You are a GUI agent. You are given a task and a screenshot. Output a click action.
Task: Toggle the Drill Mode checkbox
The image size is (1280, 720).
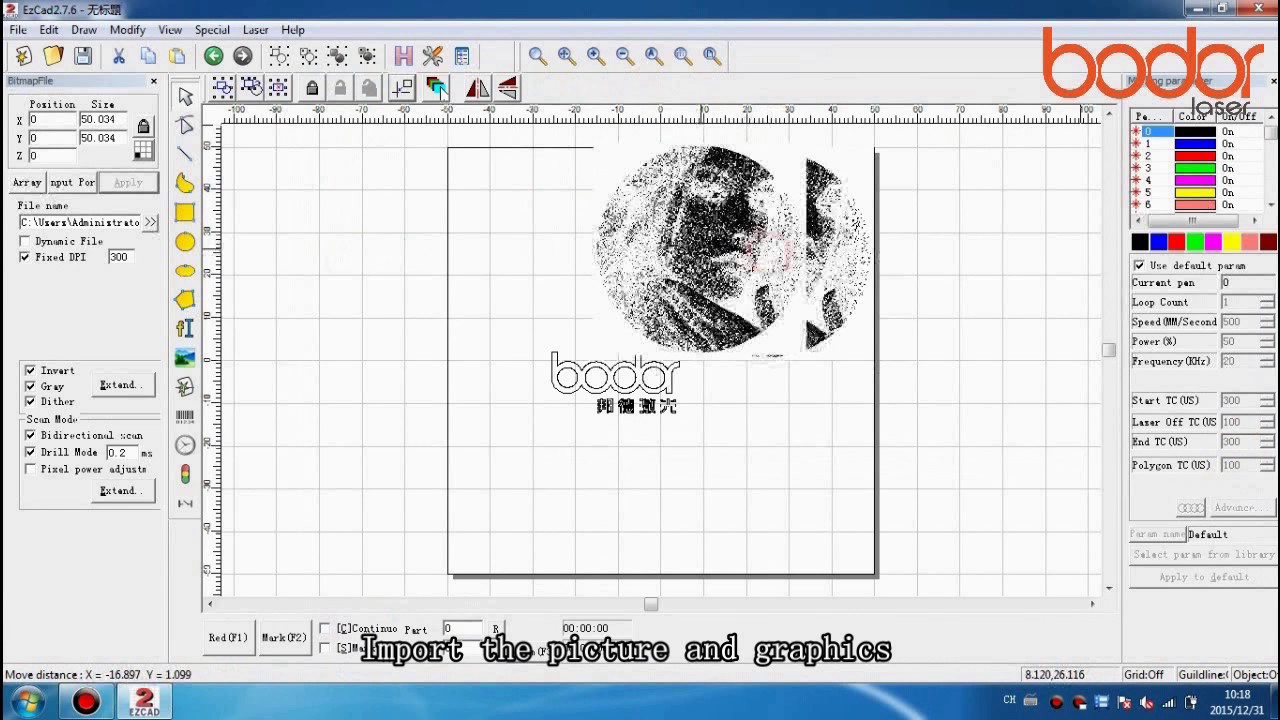click(30, 452)
